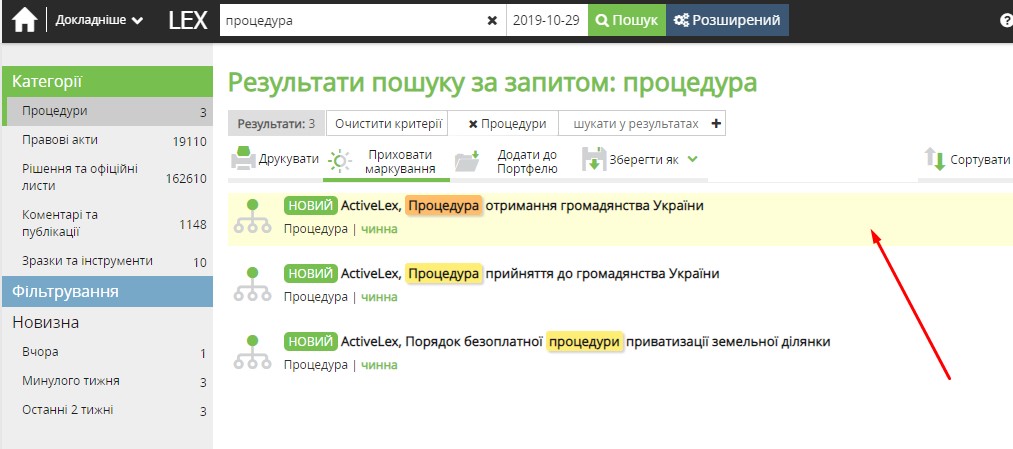The image size is (1013, 449).
Task: Select Правові акти category
Action: pos(60,140)
